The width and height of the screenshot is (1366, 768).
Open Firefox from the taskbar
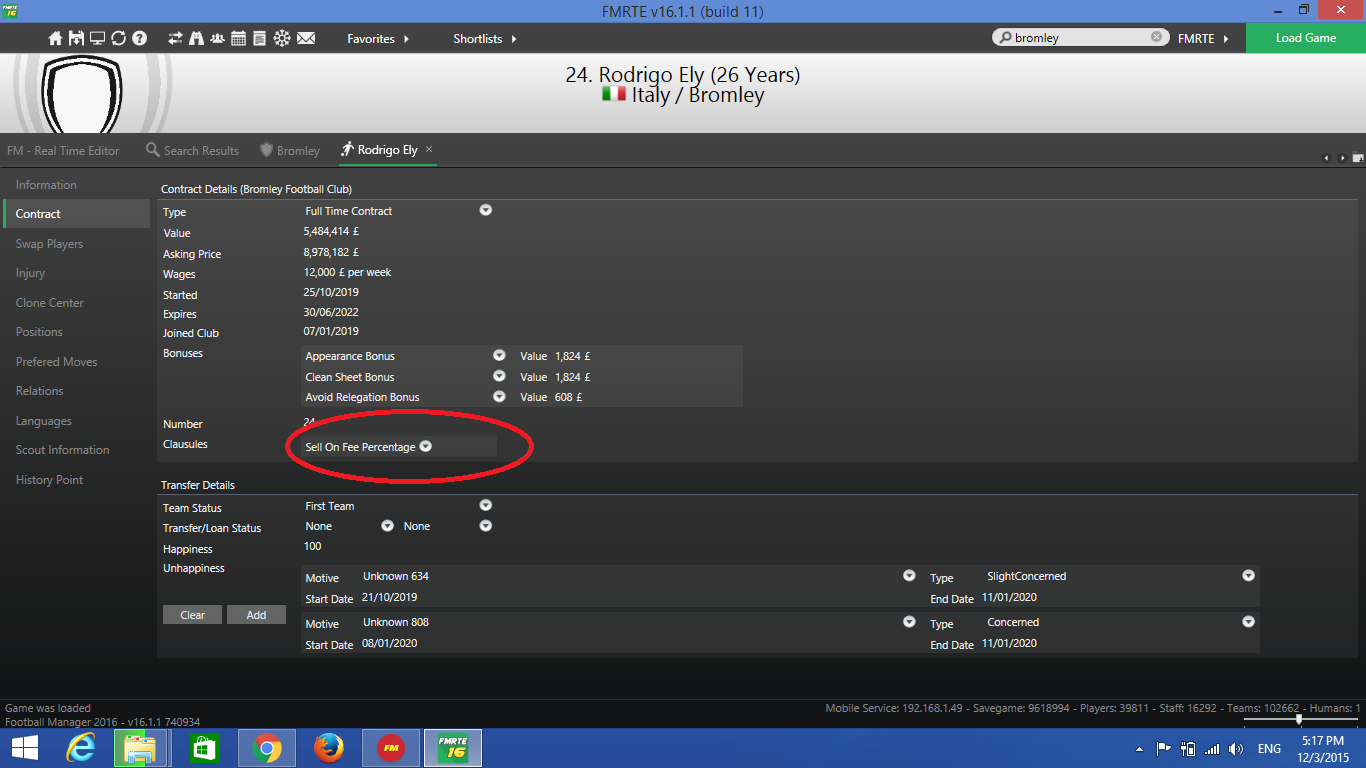tap(328, 748)
